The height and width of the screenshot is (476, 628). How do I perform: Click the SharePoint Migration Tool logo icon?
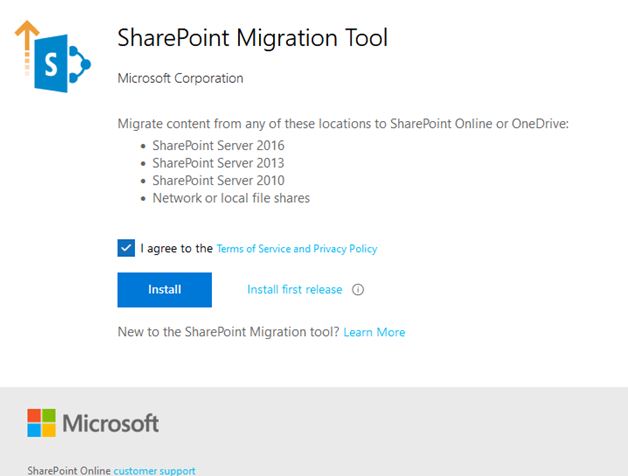[x=53, y=56]
